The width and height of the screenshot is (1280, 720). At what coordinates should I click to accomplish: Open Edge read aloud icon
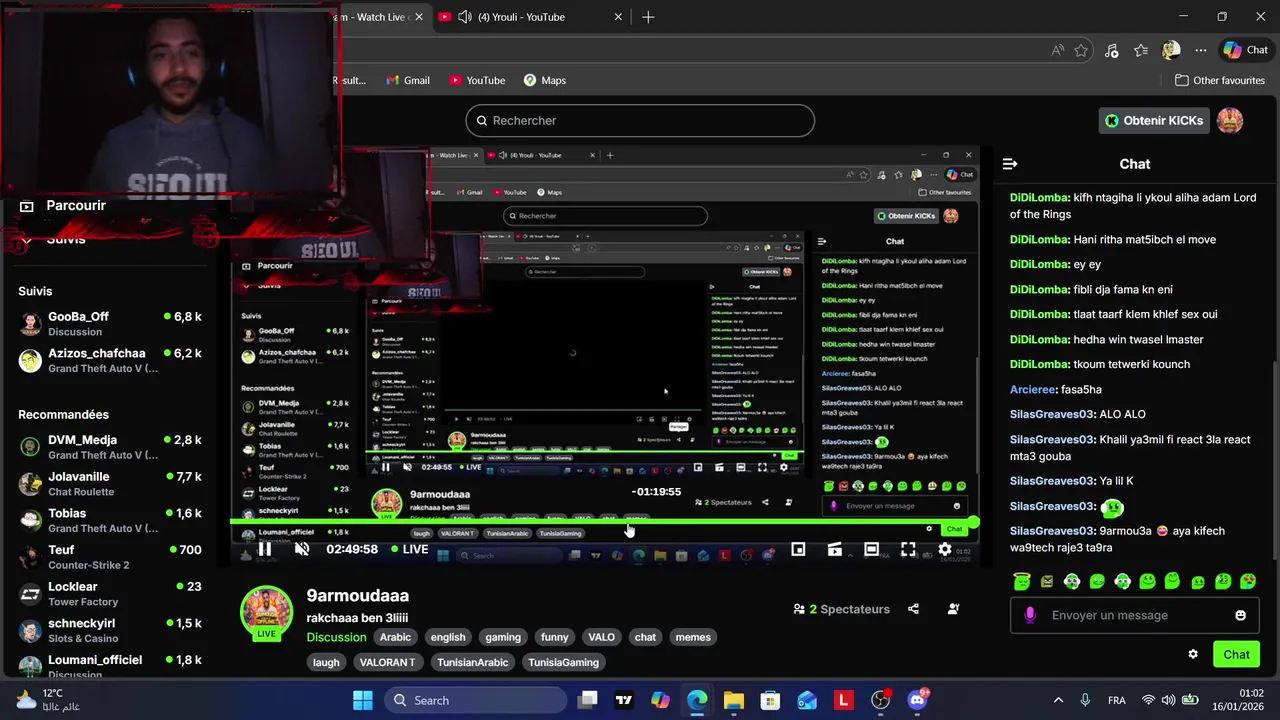click(x=1058, y=50)
